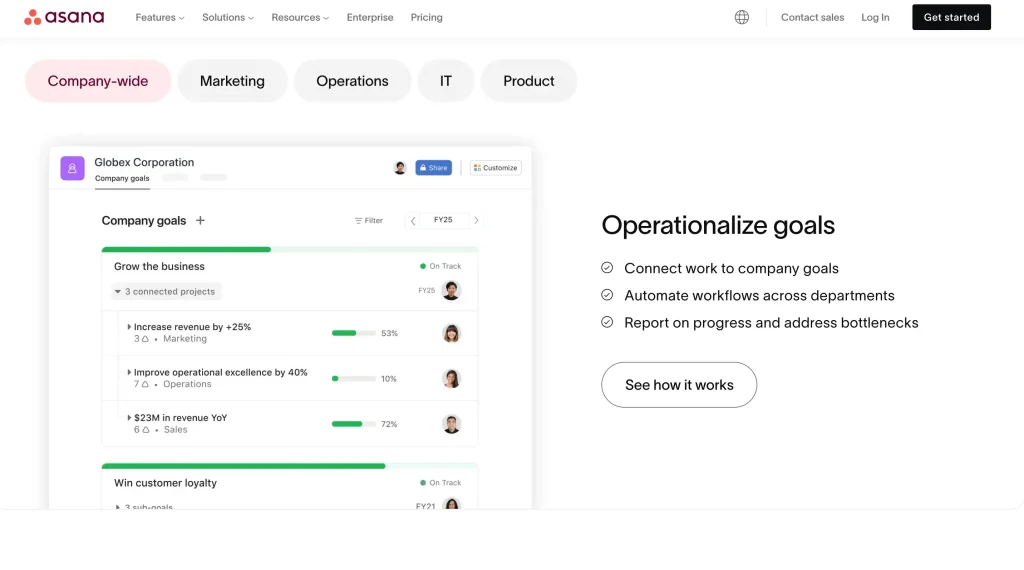Click the Win customer loyalty goal title

click(x=165, y=483)
